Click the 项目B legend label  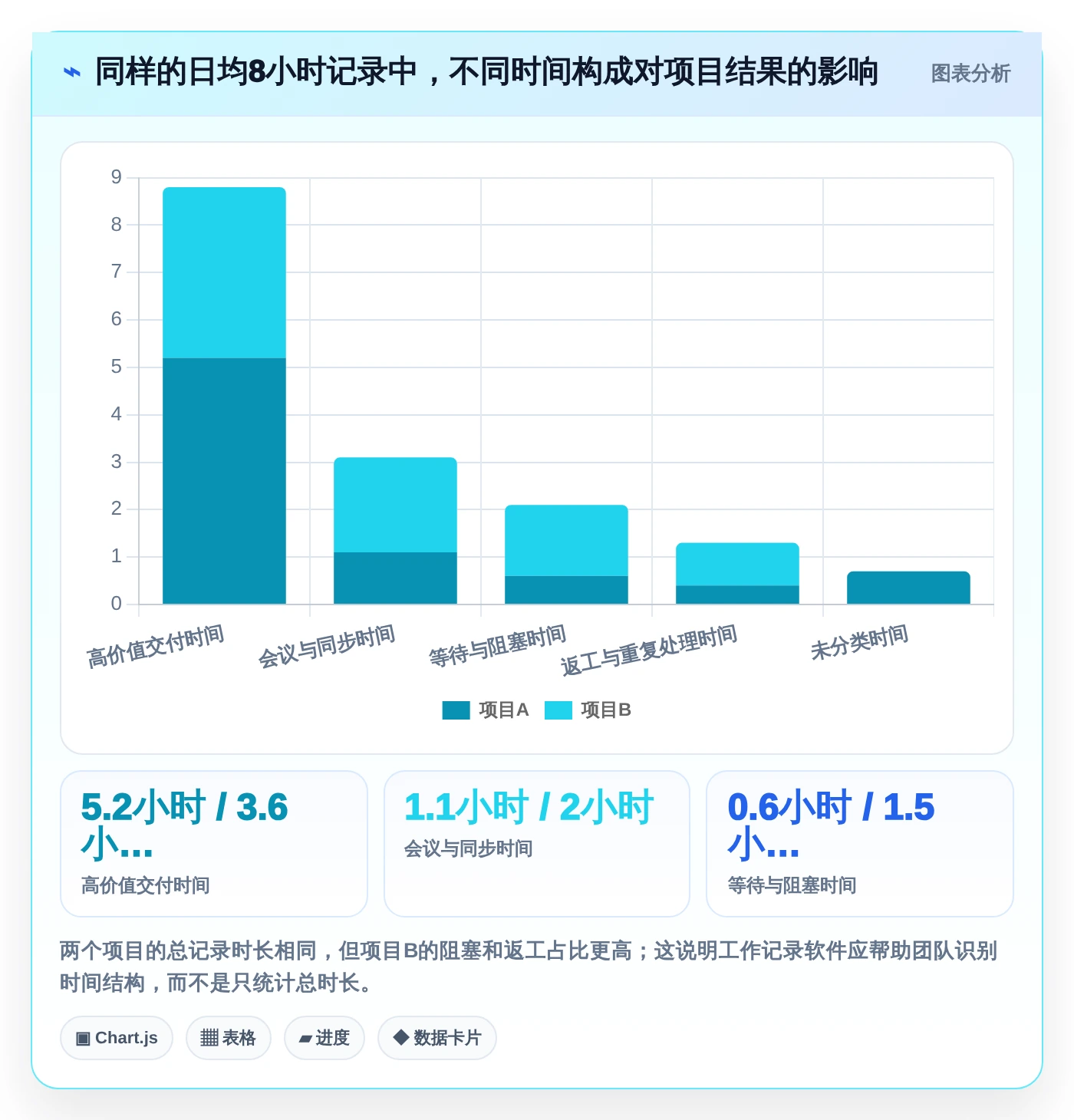click(606, 710)
